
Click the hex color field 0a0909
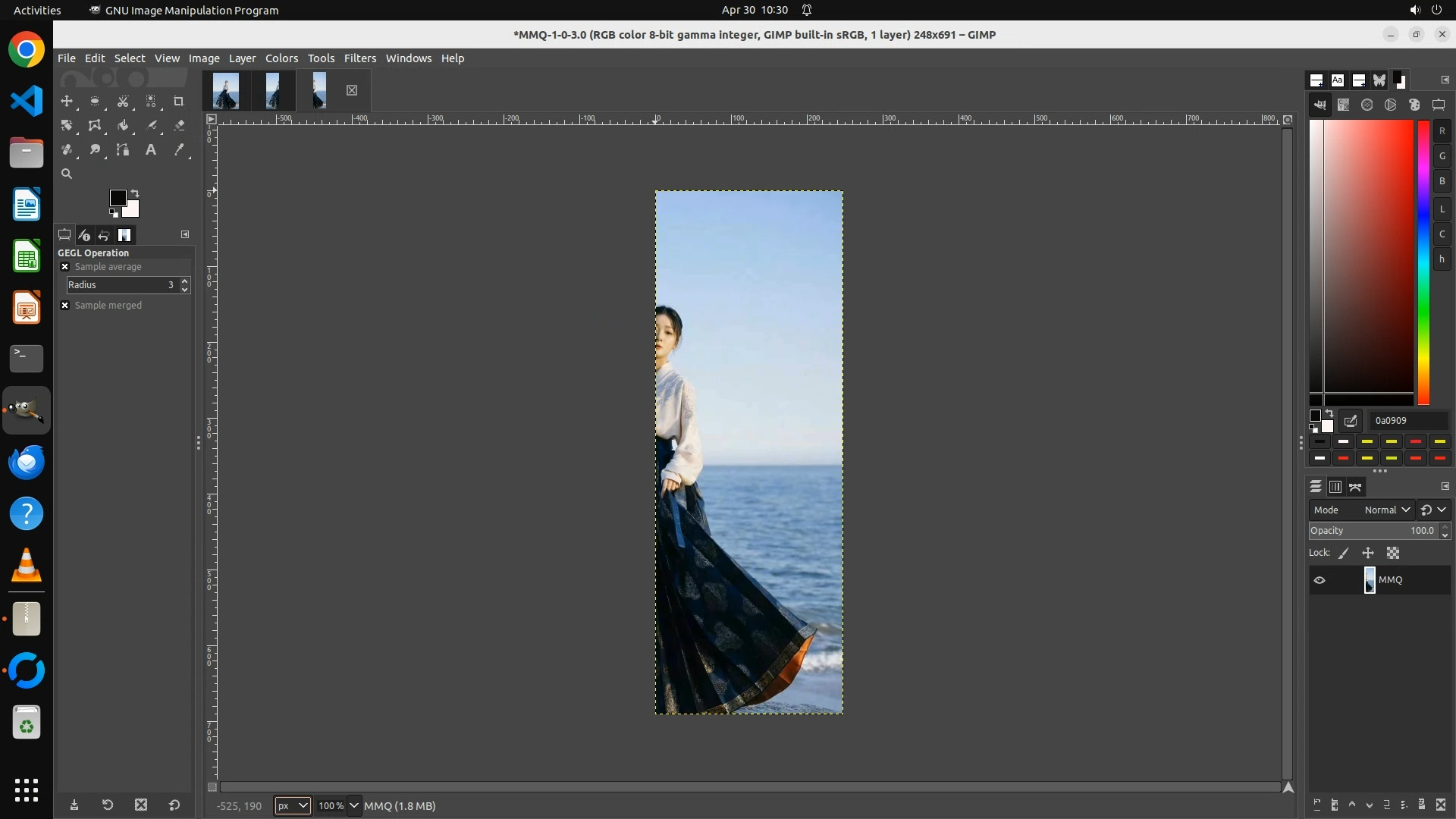tap(1408, 421)
